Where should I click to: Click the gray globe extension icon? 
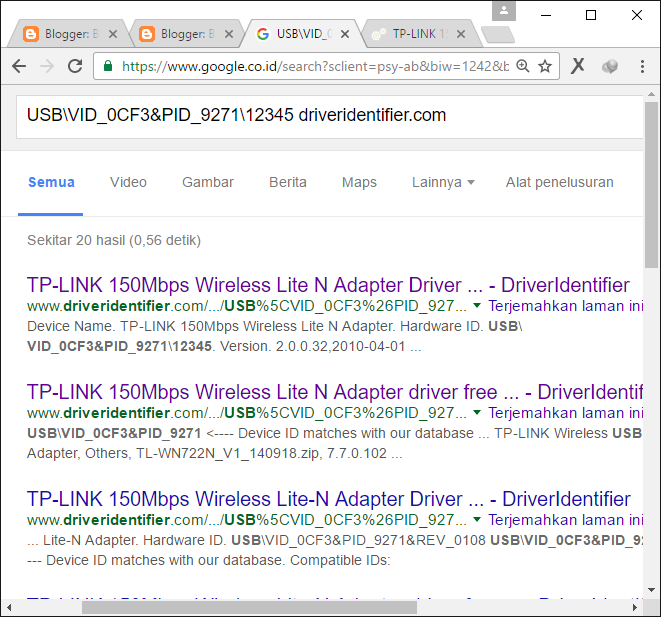[x=610, y=66]
